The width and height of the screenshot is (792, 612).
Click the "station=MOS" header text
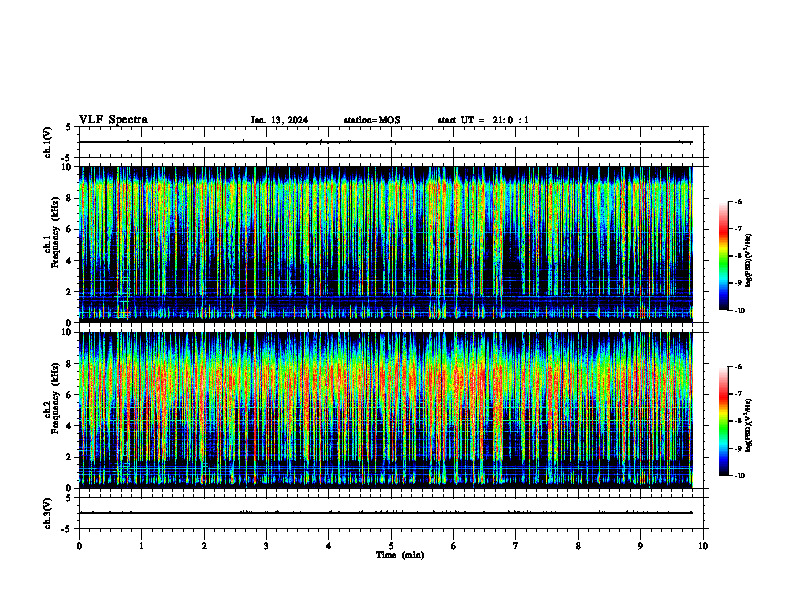[x=372, y=120]
